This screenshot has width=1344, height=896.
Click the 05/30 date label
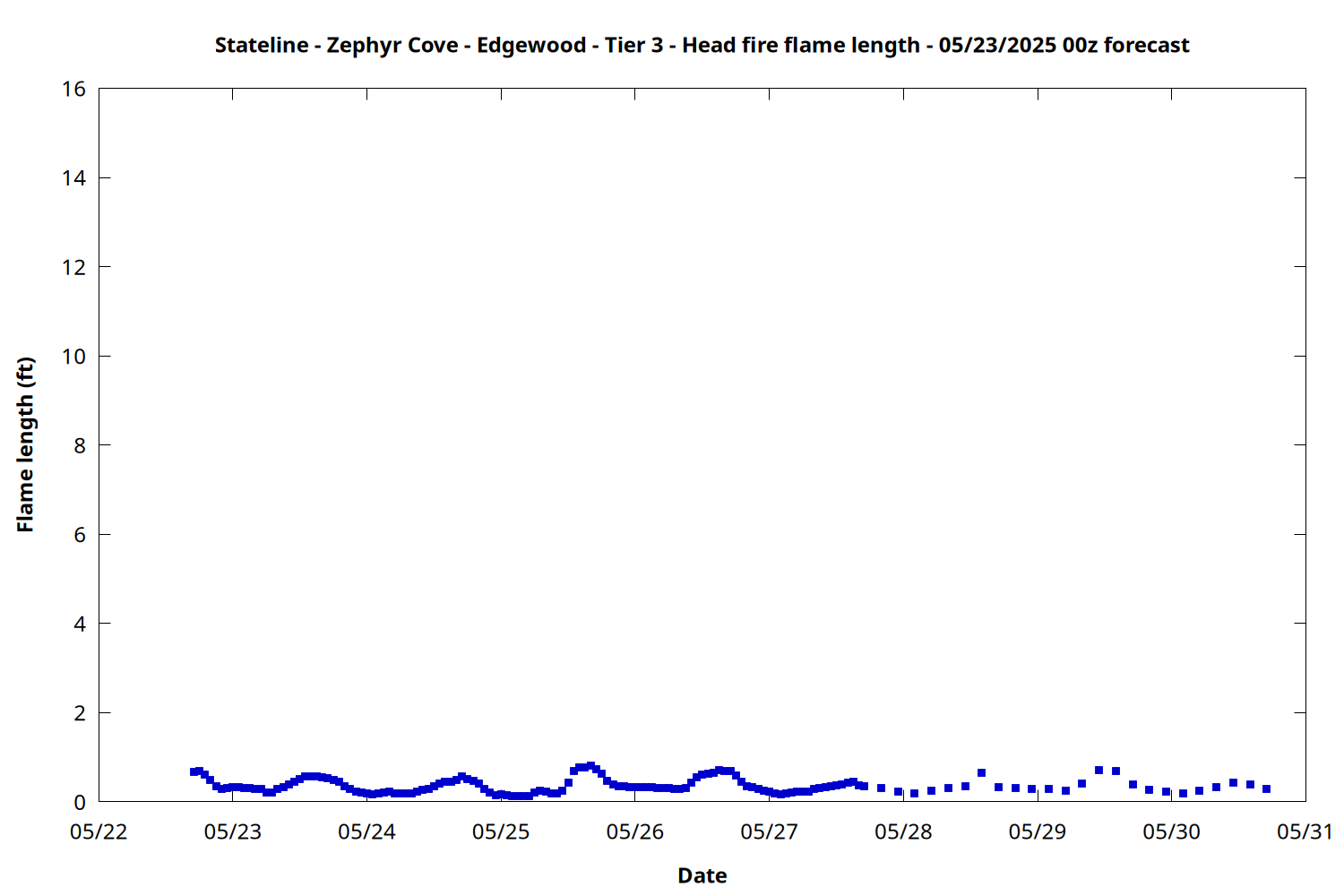1171,831
